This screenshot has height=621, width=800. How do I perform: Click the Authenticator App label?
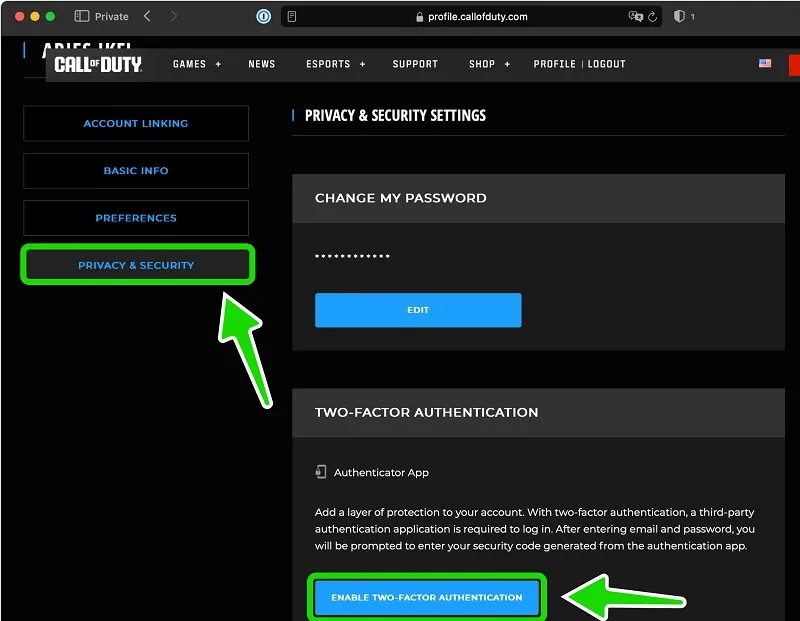381,473
